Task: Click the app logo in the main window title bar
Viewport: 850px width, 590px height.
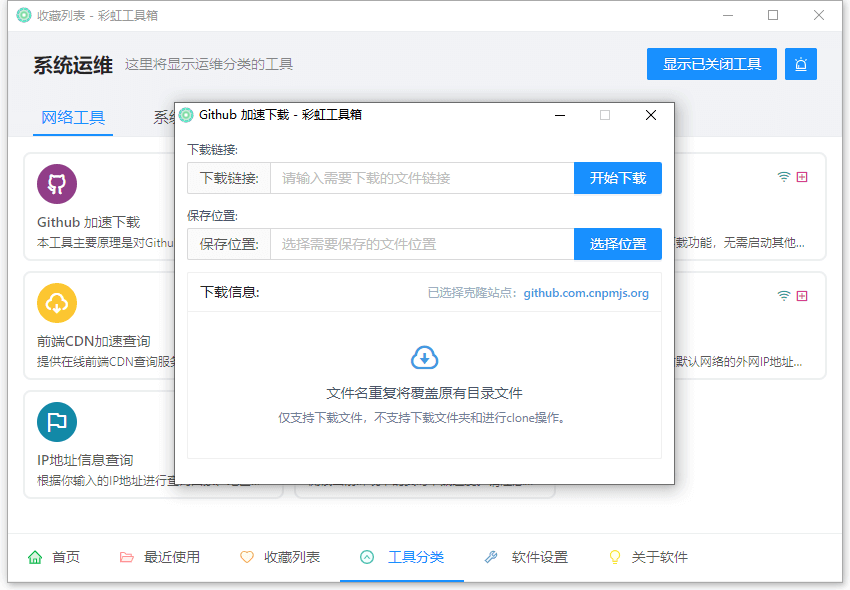Action: click(24, 15)
